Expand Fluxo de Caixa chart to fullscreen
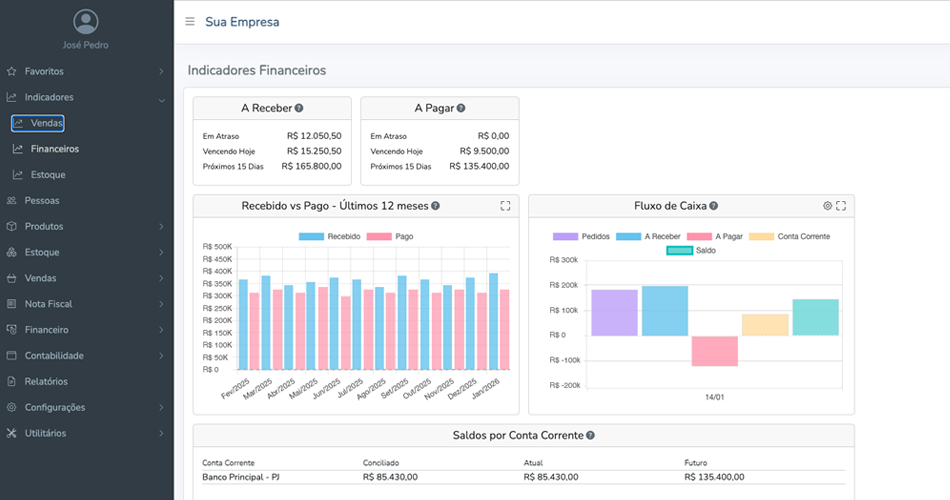Image resolution: width=950 pixels, height=500 pixels. 841,206
